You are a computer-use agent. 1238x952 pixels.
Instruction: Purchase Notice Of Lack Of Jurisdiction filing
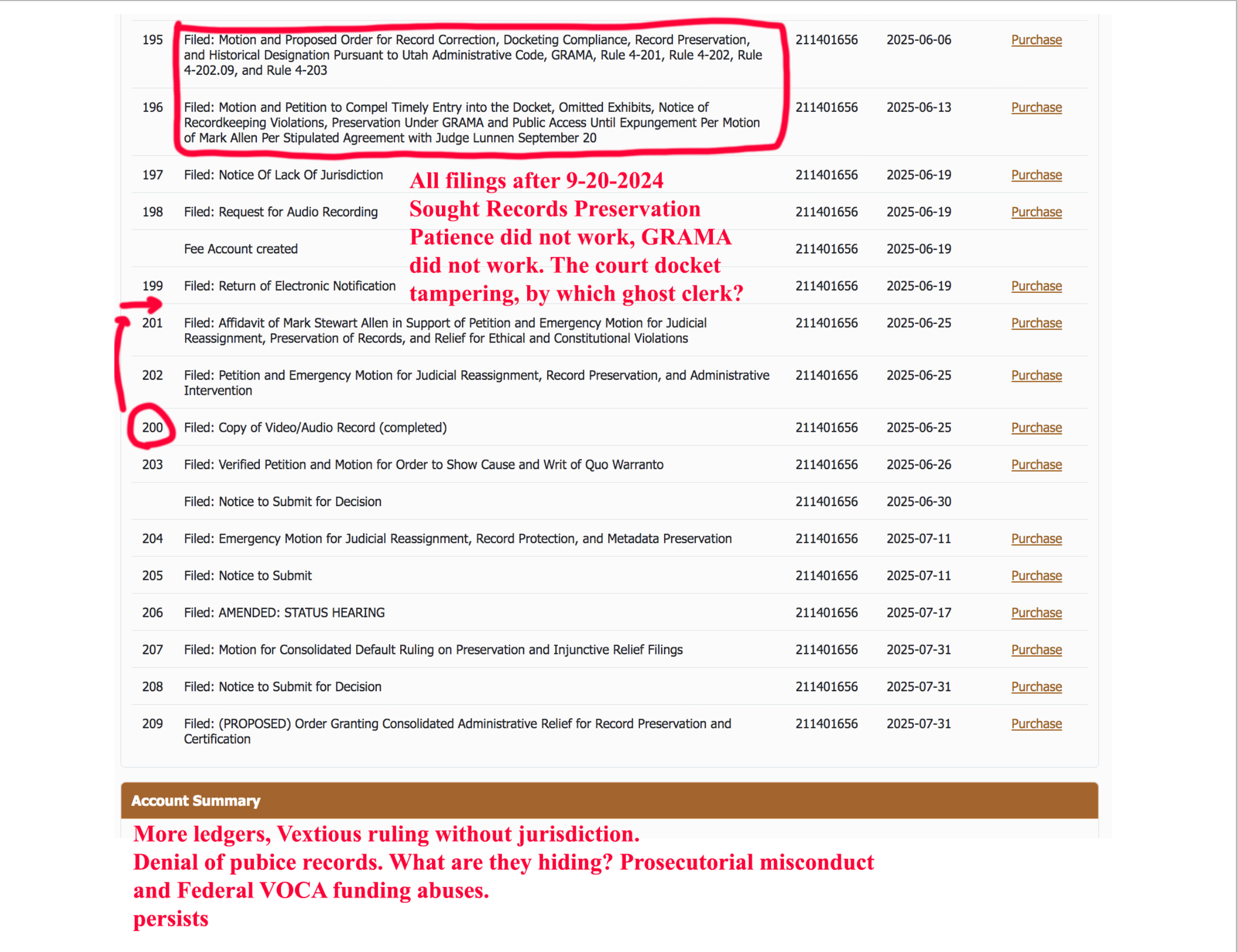1036,175
